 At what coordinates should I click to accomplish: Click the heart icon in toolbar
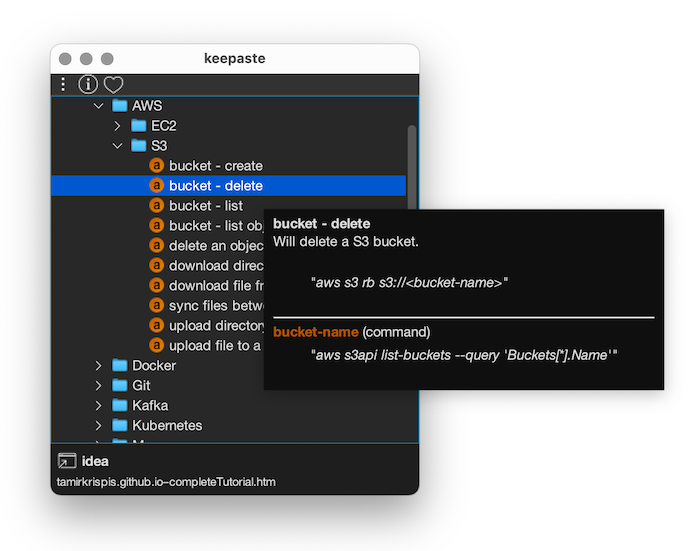coord(113,84)
